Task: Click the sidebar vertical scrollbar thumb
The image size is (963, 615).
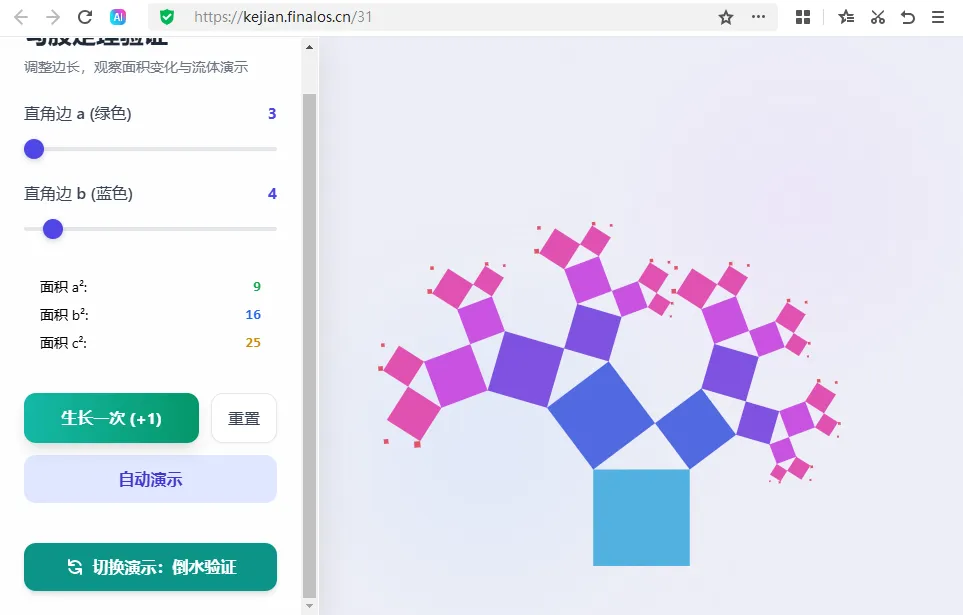Action: (310, 346)
